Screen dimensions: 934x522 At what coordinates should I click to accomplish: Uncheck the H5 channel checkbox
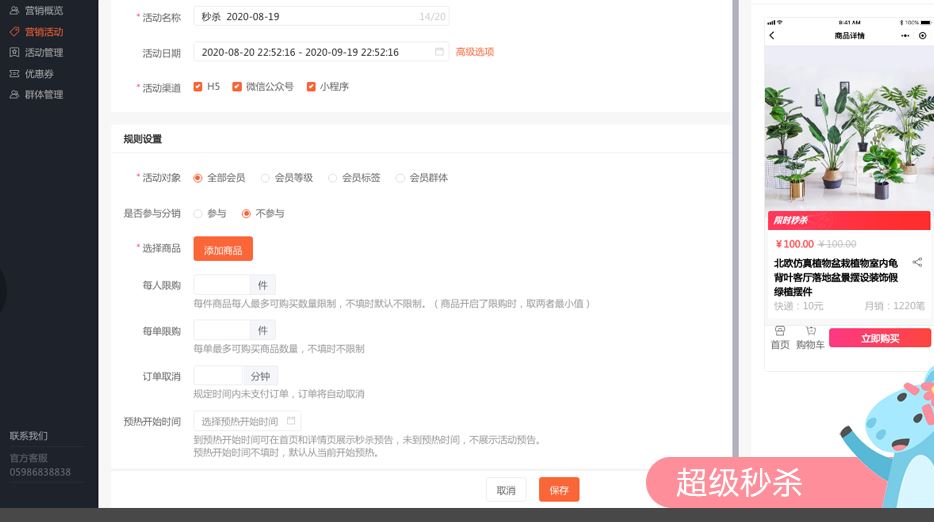pos(198,87)
